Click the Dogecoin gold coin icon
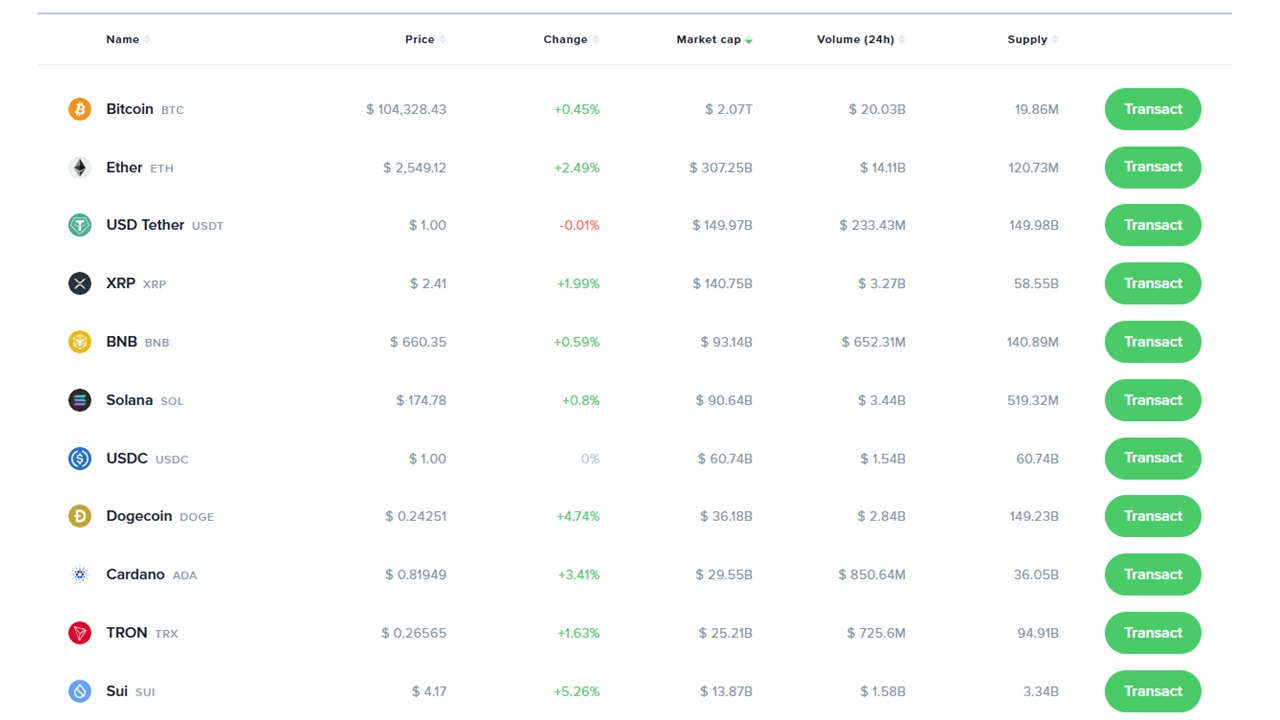Image resolution: width=1280 pixels, height=720 pixels. [x=79, y=516]
